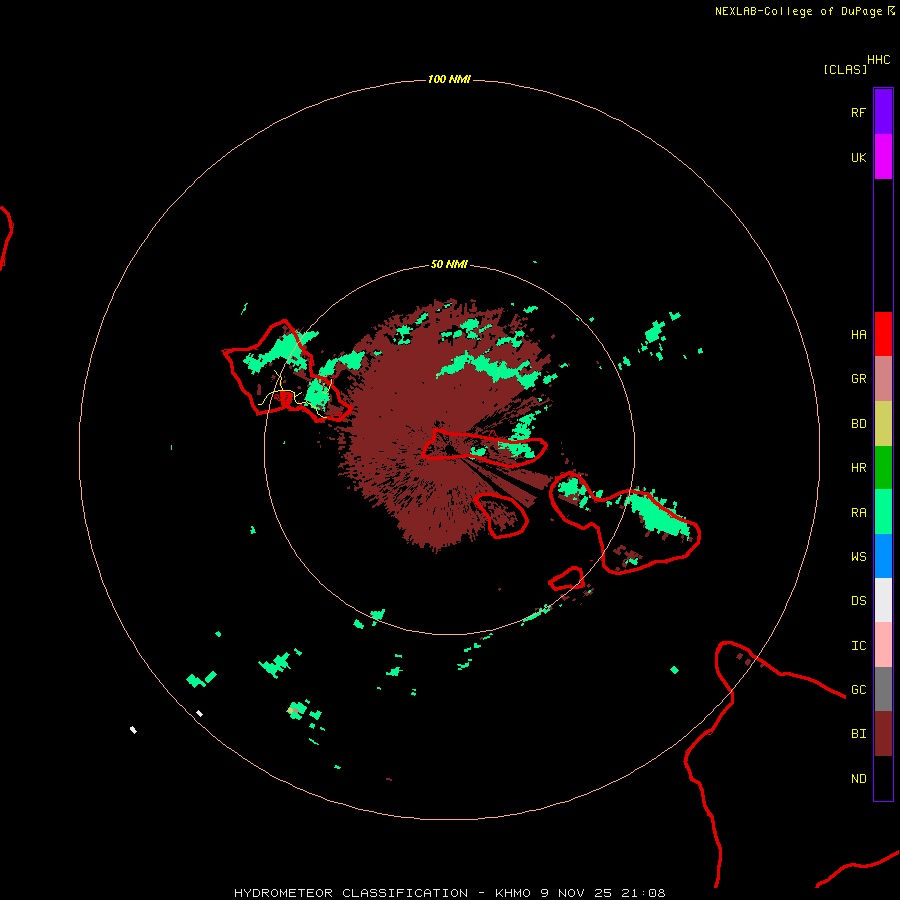Screen dimensions: 900x900
Task: Click the '50 NMI' range ring label
Action: tap(449, 264)
